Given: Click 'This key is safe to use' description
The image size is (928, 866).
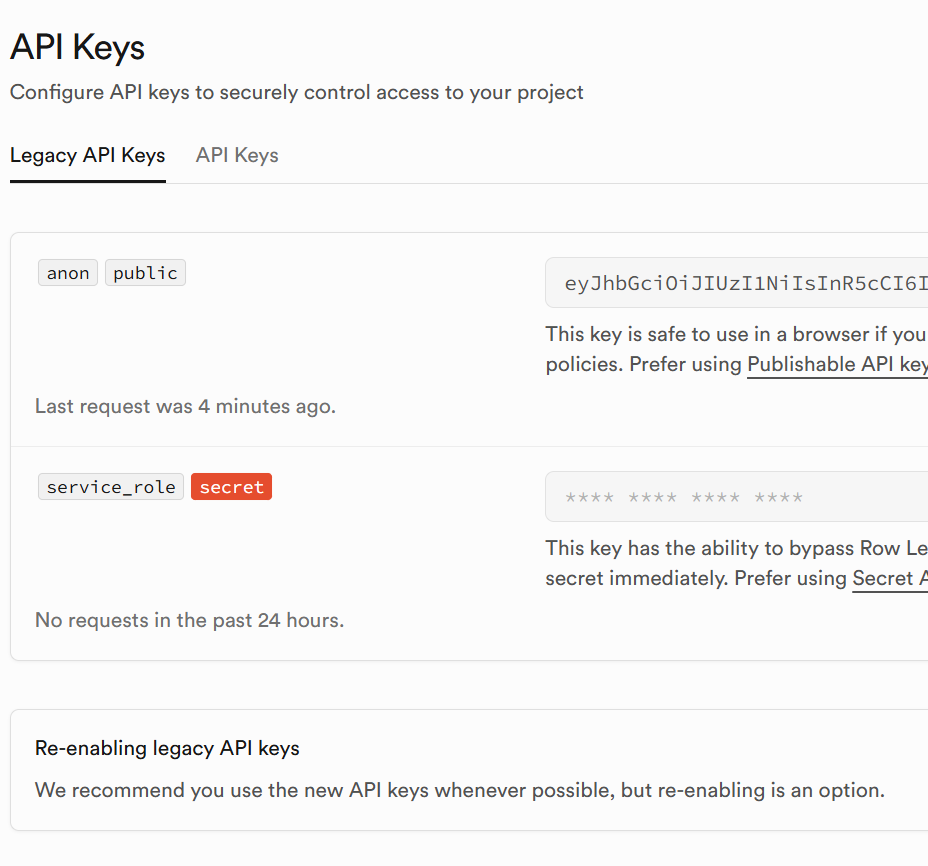Looking at the screenshot, I should tap(735, 334).
